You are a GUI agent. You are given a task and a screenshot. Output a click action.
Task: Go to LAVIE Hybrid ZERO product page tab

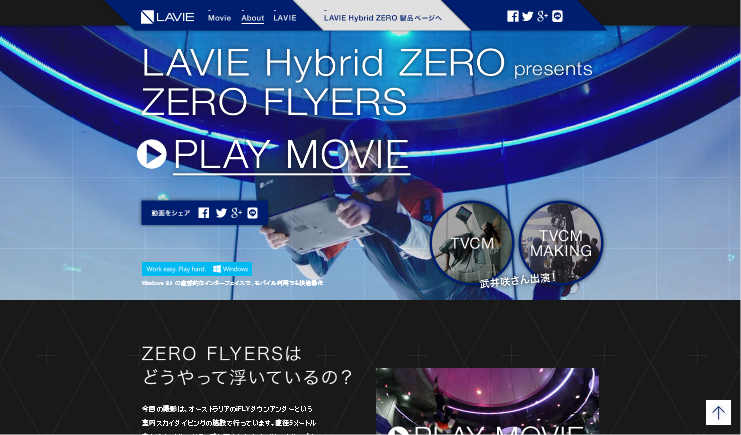tap(383, 18)
